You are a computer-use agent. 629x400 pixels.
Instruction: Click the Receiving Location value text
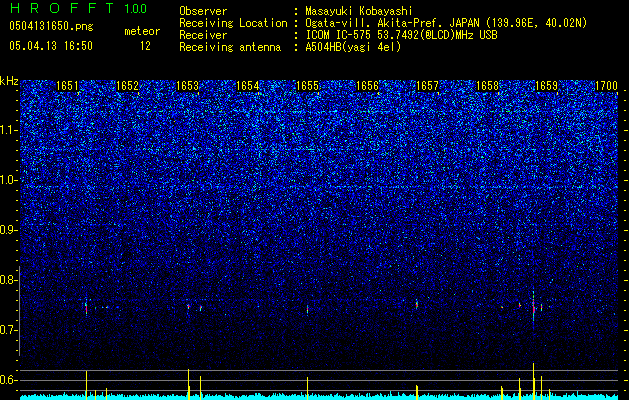(x=446, y=23)
